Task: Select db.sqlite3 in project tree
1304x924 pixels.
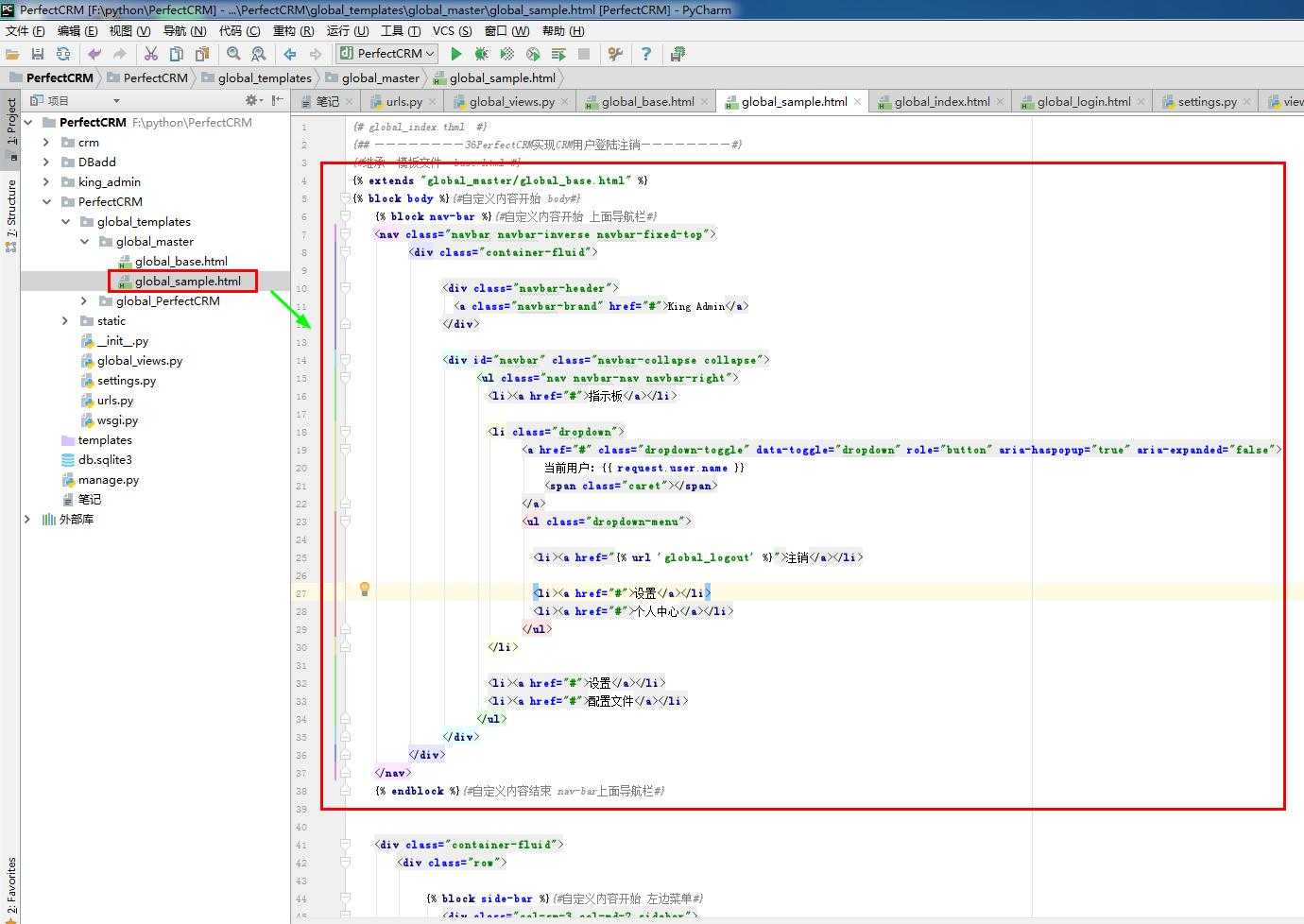Action: point(104,459)
